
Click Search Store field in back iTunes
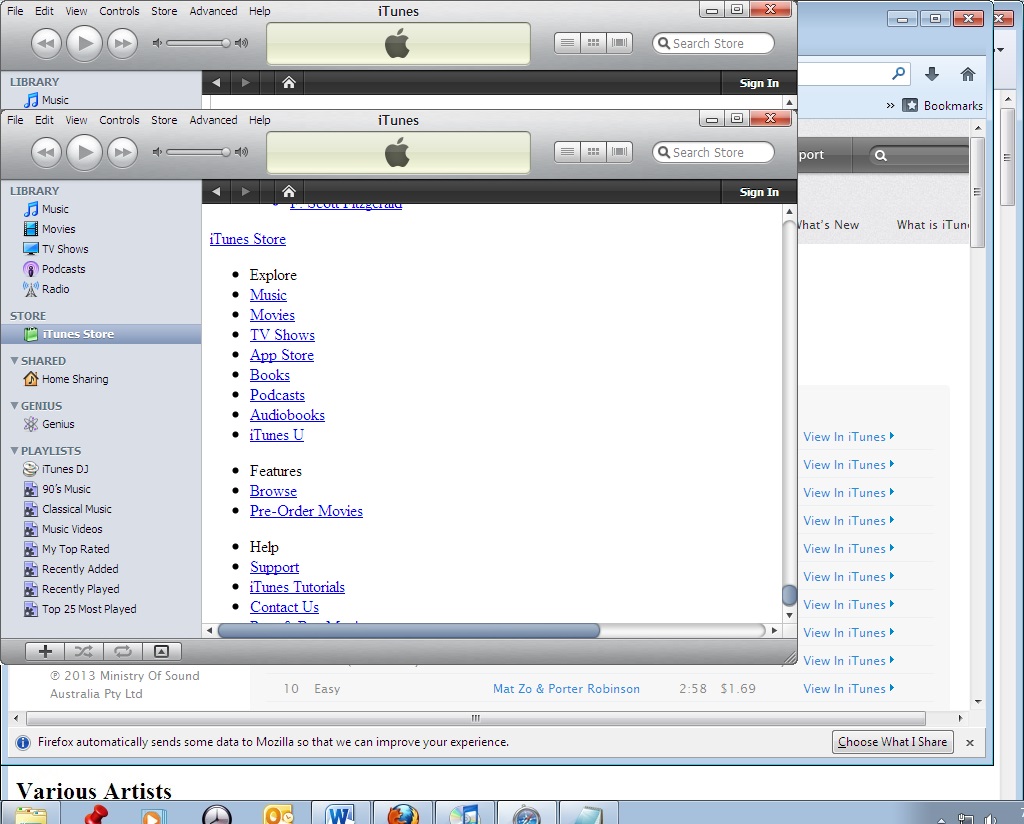(713, 44)
